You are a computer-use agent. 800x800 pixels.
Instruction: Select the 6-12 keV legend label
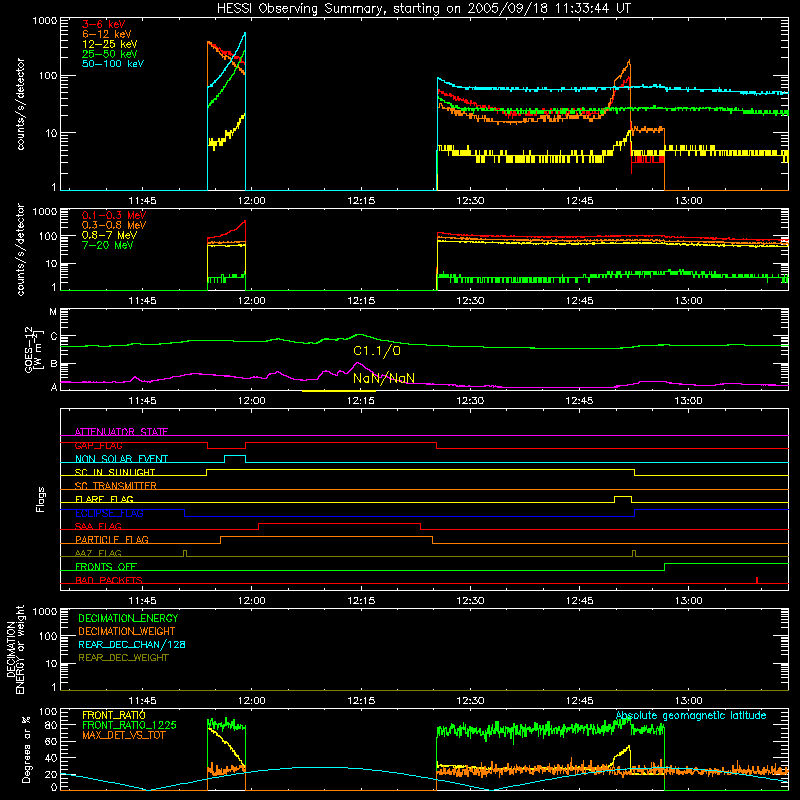pos(106,34)
